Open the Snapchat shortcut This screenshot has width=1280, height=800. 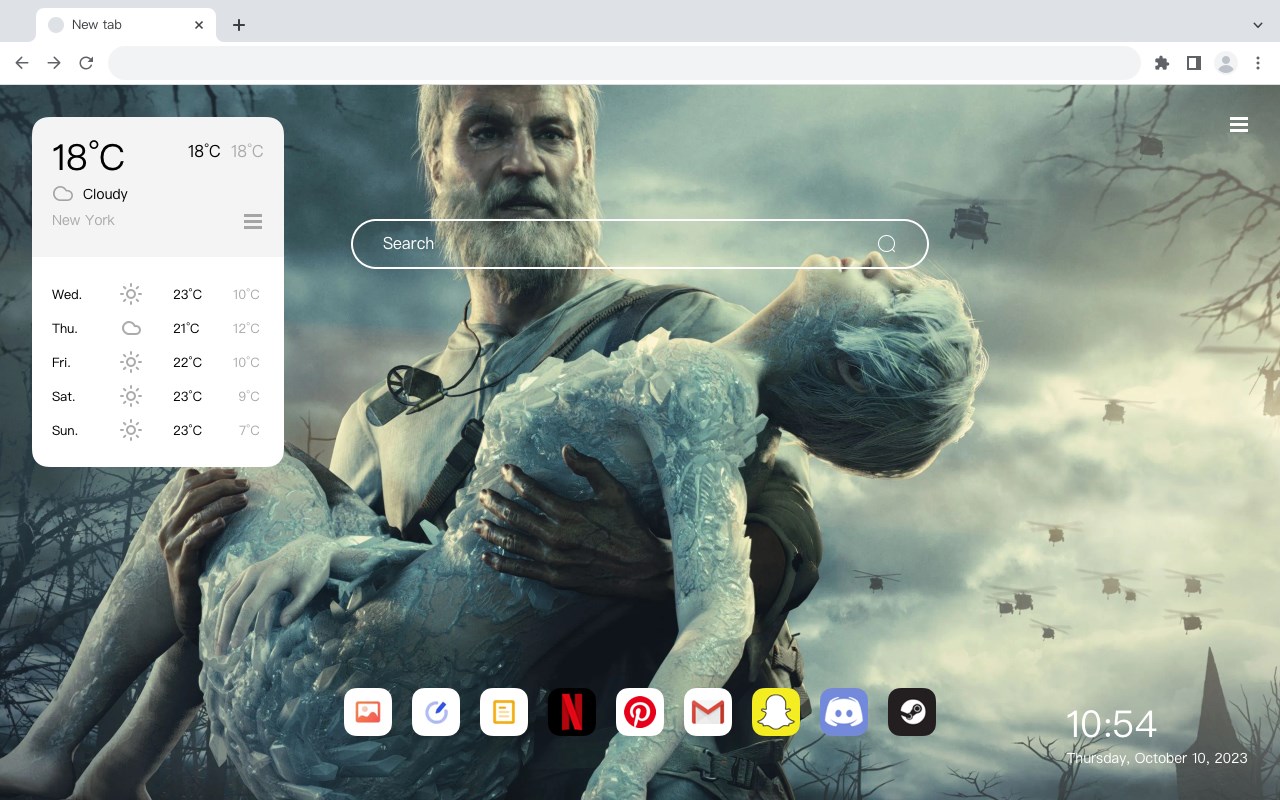(776, 712)
